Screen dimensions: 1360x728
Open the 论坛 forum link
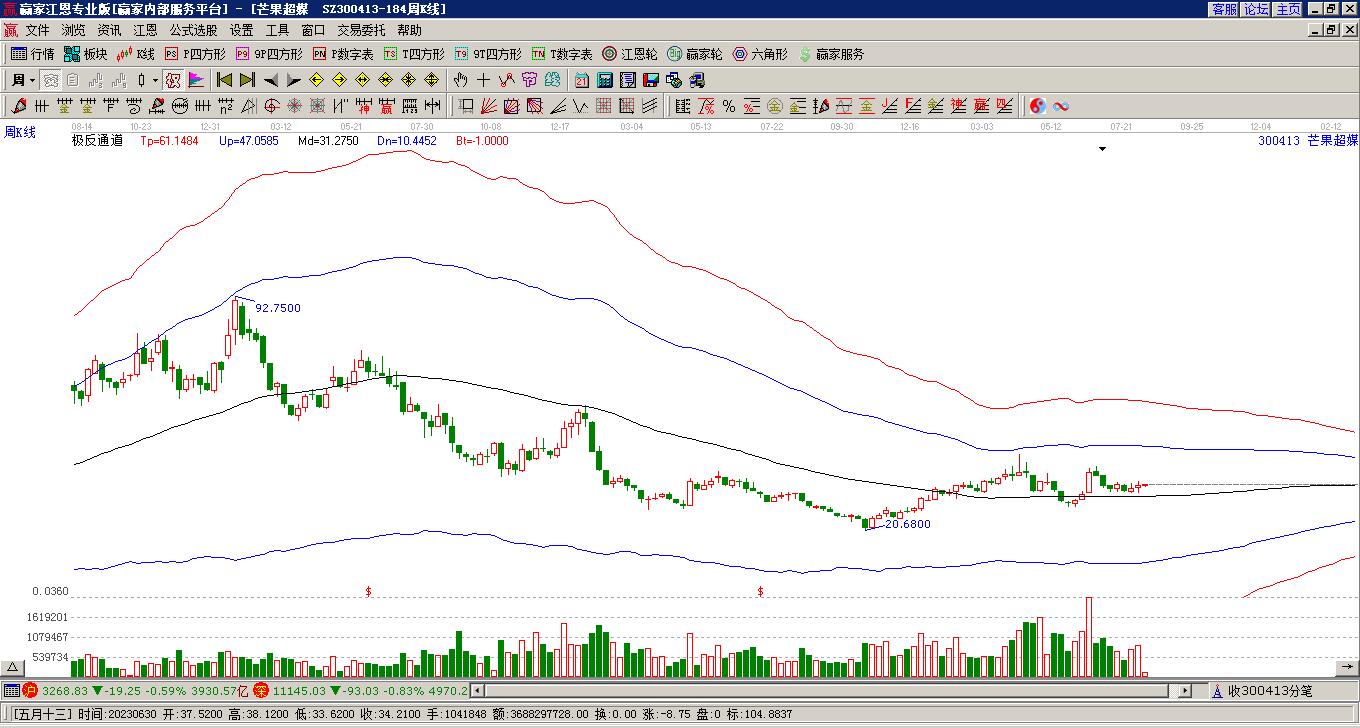point(1256,9)
